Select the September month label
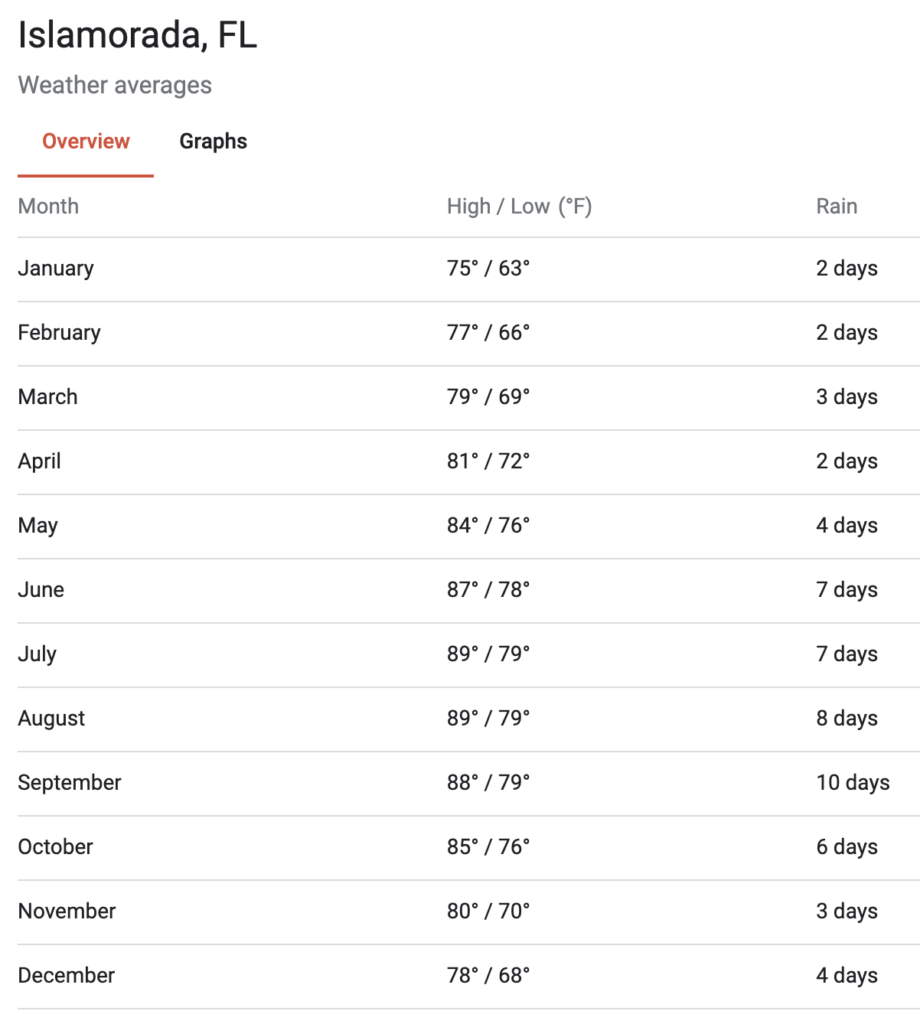Viewport: 920px width, 1024px height. 69,783
